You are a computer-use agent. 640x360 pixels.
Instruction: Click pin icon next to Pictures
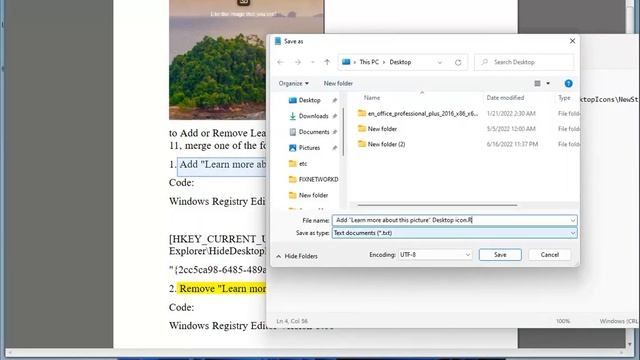click(335, 148)
